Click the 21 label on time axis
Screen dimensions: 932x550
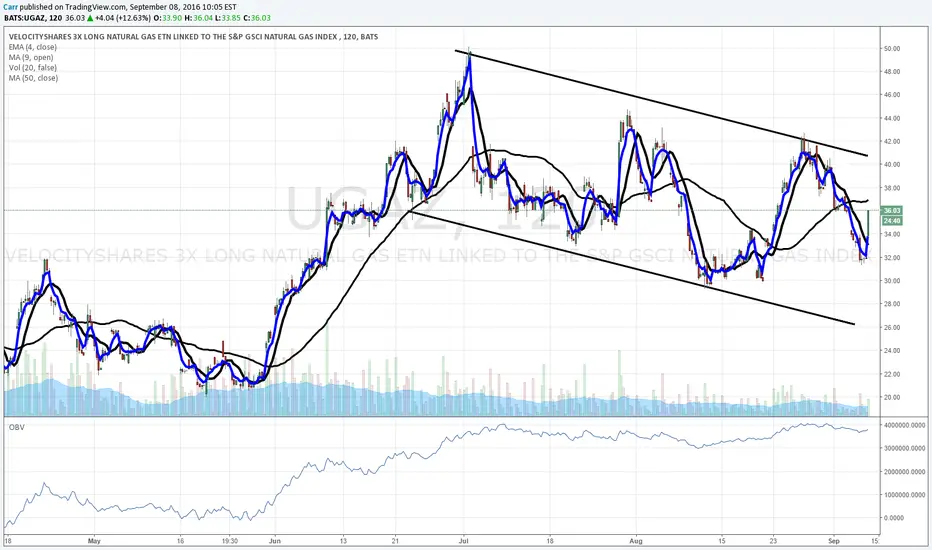[x=395, y=541]
